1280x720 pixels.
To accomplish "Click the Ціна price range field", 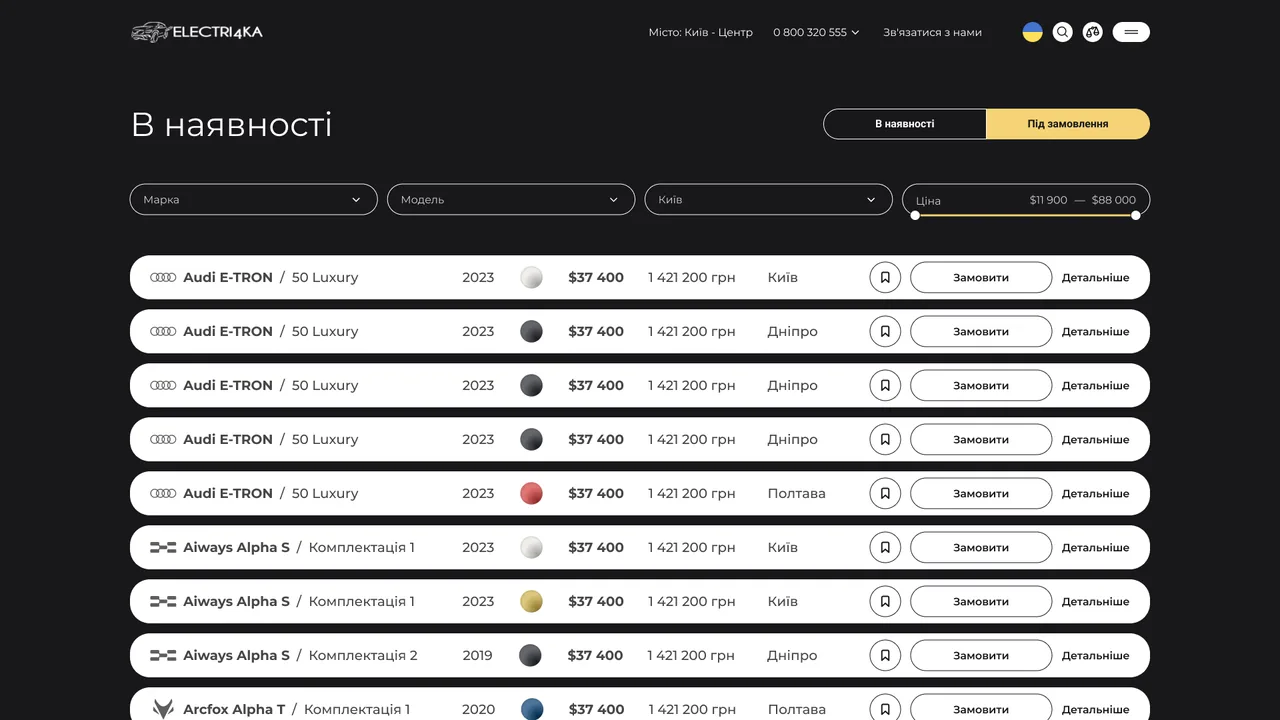I will point(1026,200).
